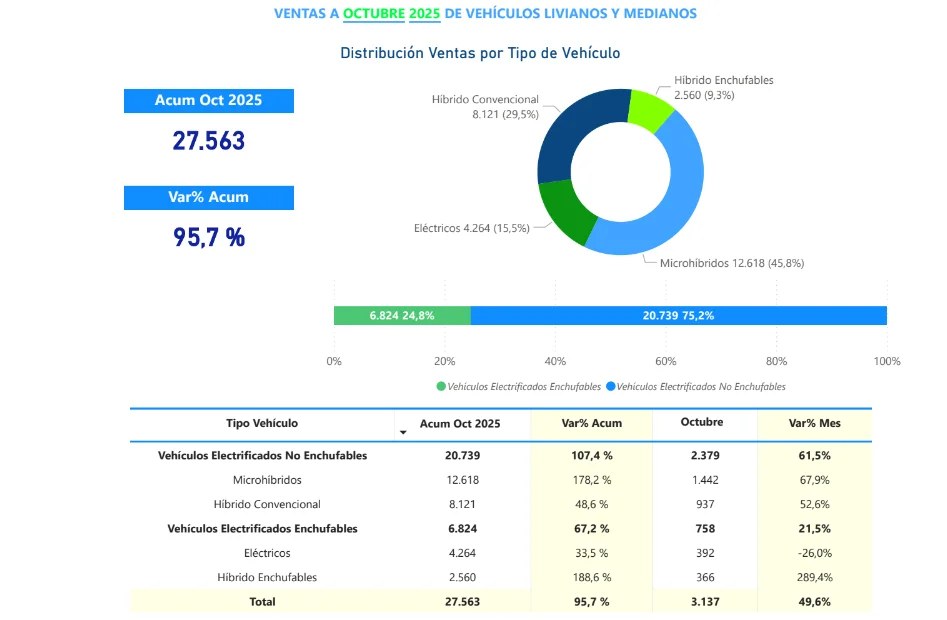Click the sort arrow beside Tipo Vehículo header
Image resolution: width=947 pixels, height=620 pixels.
click(403, 432)
